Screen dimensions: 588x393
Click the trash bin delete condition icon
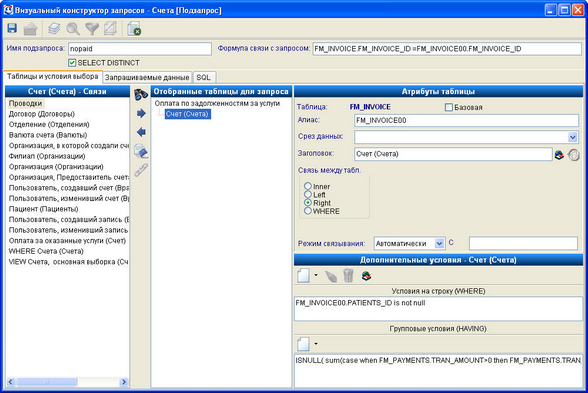point(348,276)
